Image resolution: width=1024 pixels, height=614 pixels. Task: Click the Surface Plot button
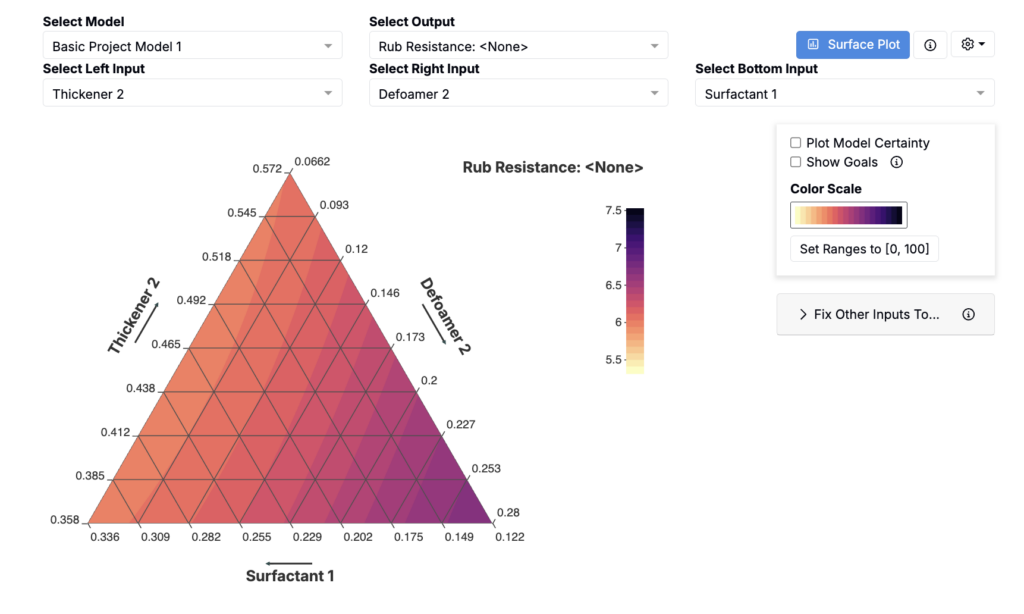852,44
